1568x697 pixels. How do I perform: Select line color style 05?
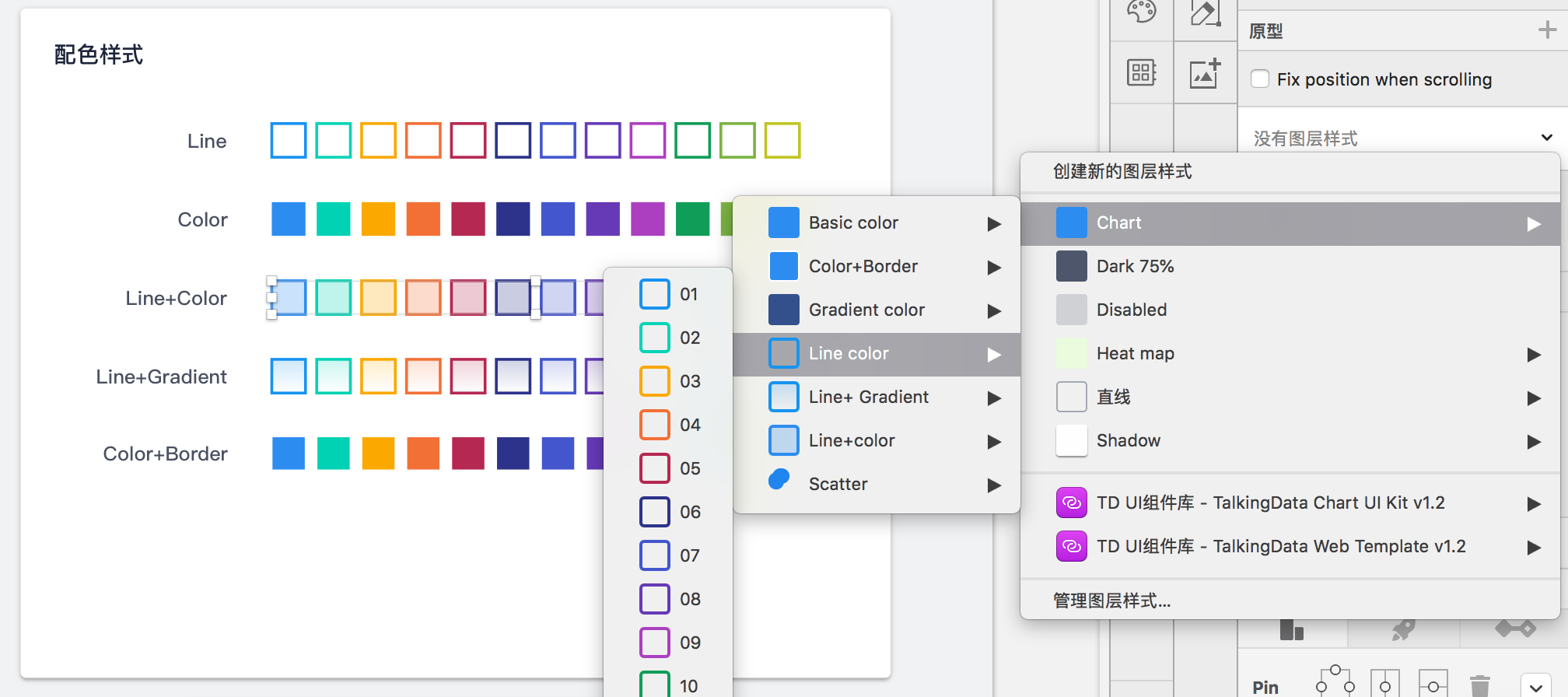669,469
